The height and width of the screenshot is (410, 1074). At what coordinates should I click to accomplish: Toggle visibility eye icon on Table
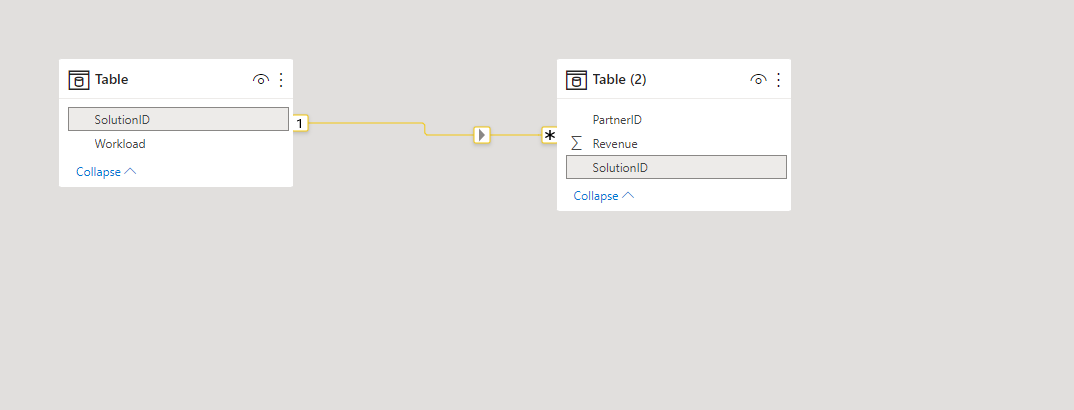point(260,79)
